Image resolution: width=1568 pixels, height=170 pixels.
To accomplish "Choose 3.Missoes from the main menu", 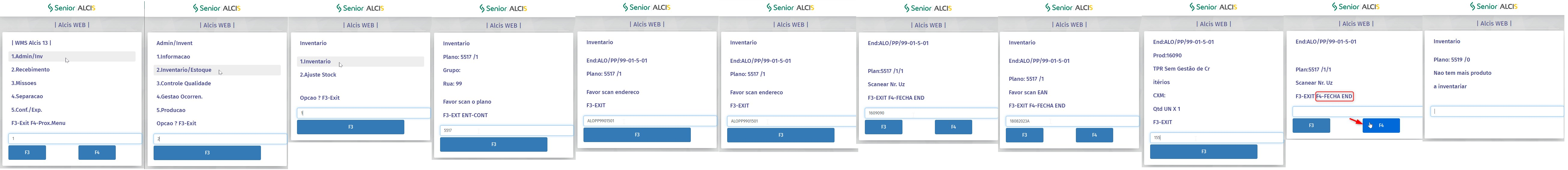I will 24,83.
